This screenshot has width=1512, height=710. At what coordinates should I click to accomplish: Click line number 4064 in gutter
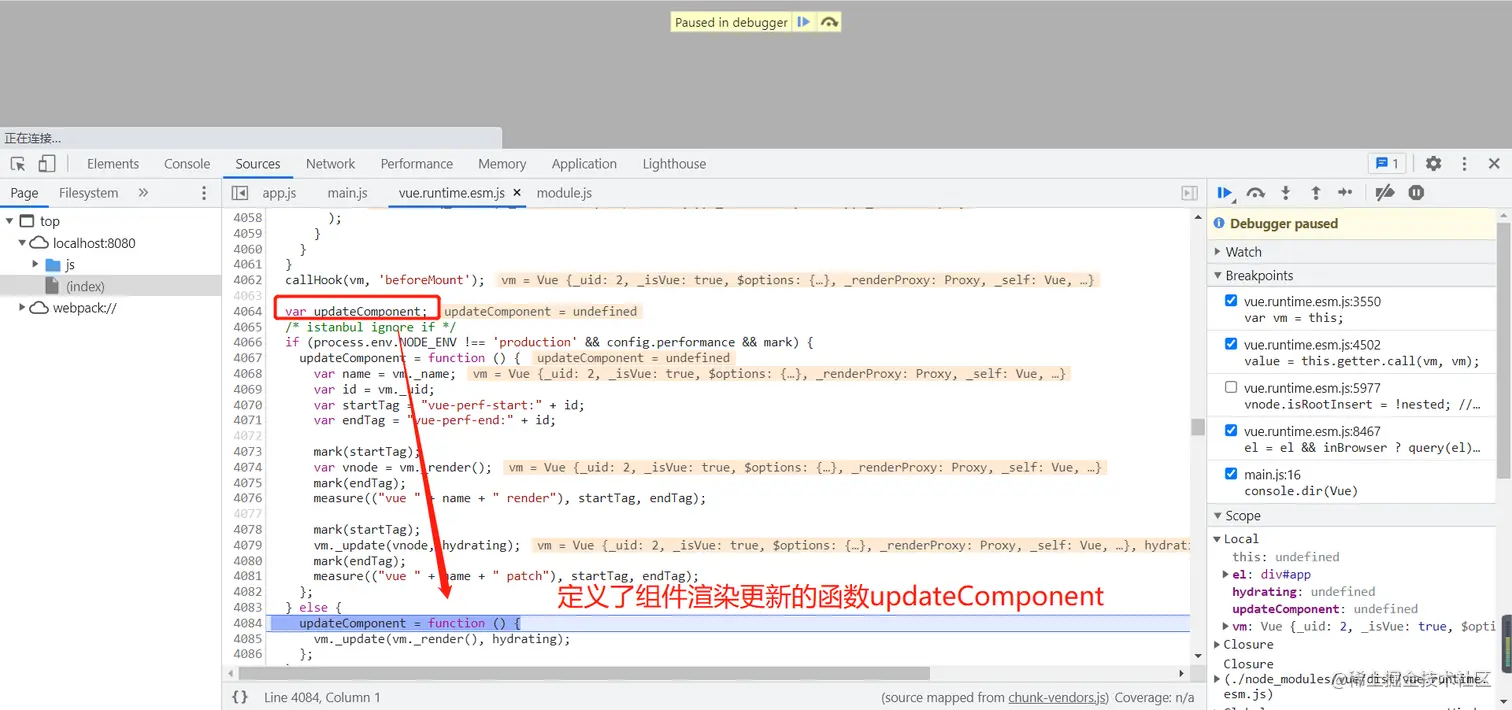point(247,312)
